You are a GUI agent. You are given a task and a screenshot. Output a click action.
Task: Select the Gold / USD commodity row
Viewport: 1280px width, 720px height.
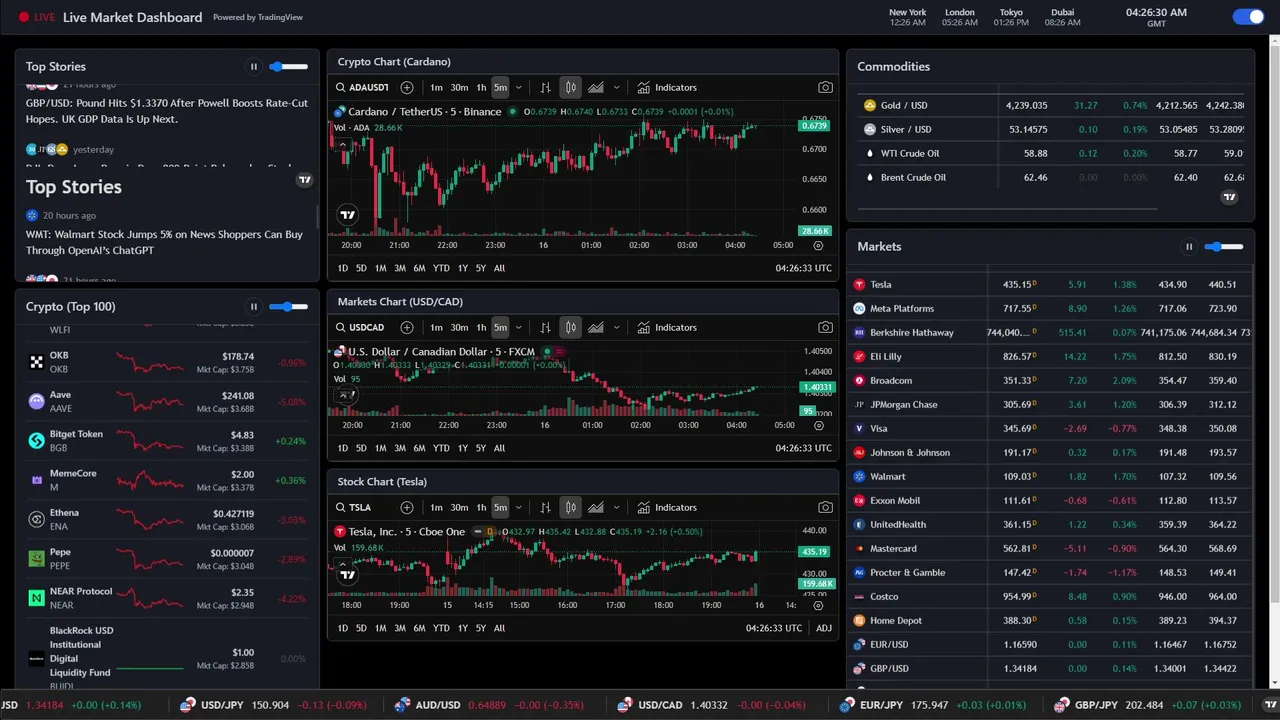click(1050, 105)
